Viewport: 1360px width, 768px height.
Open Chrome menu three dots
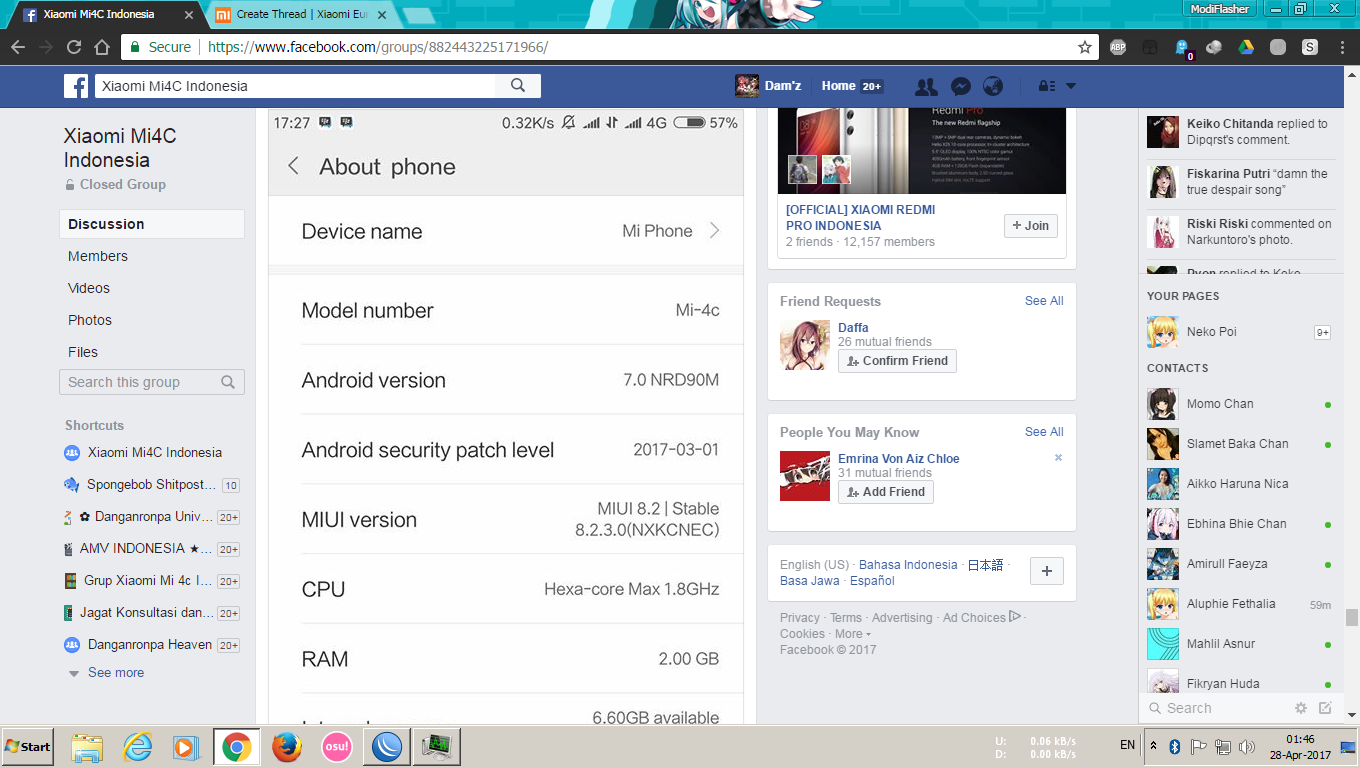click(1340, 47)
